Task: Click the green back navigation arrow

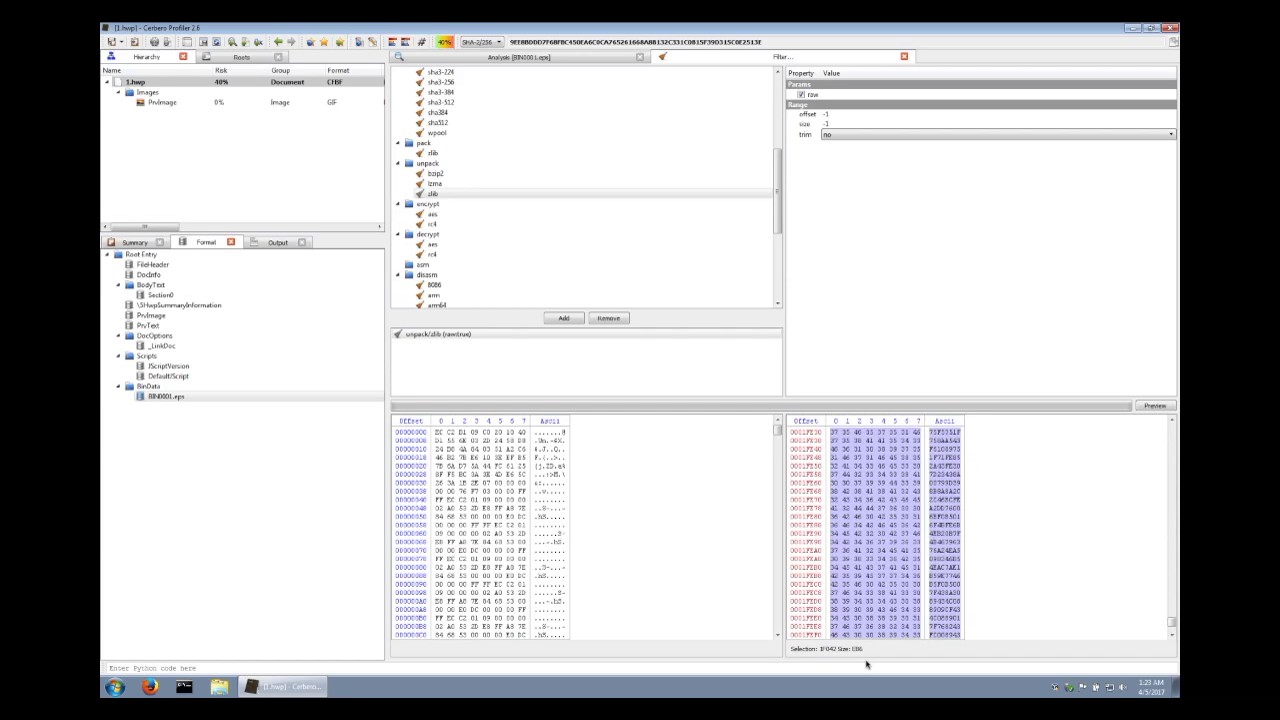Action: point(278,42)
